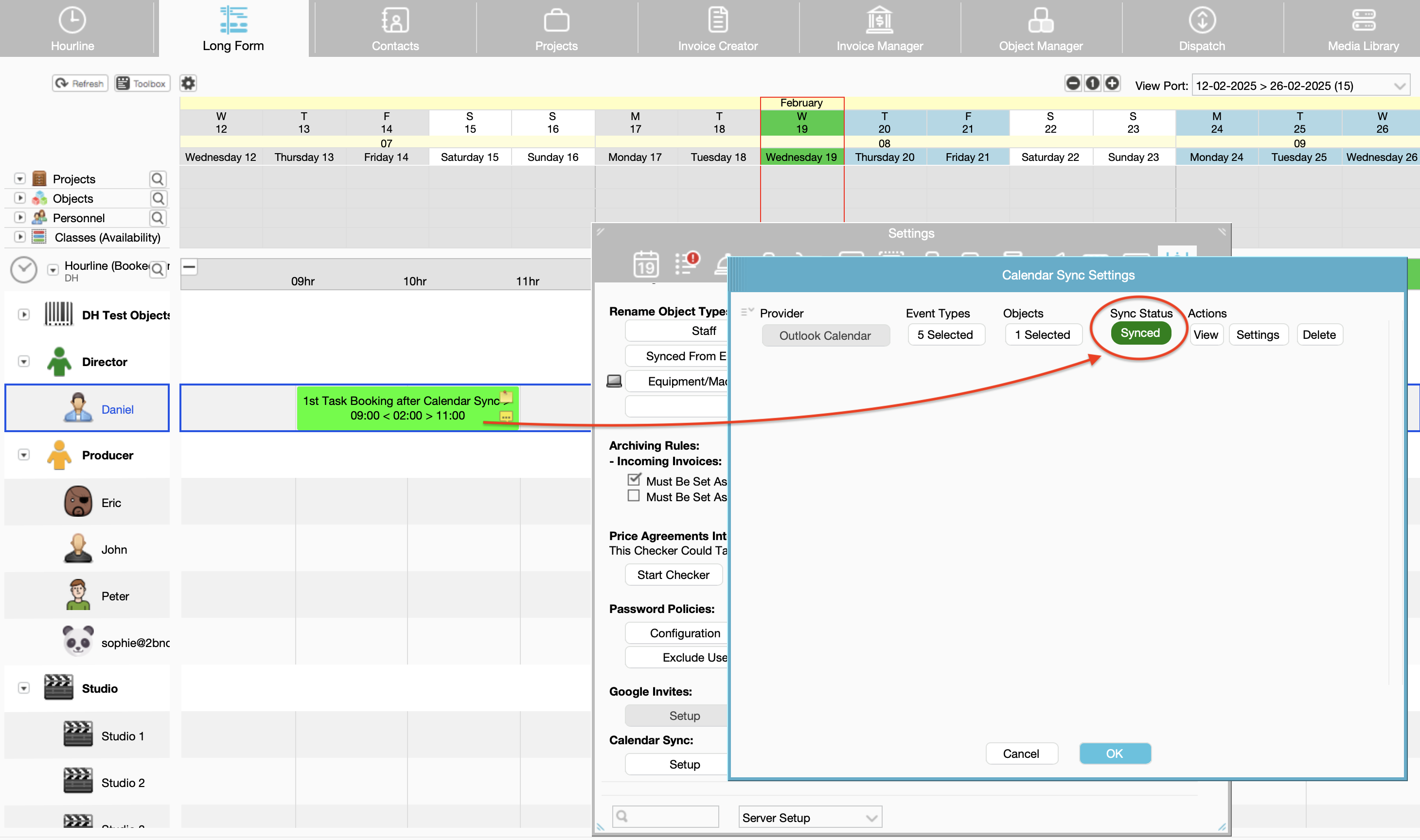Check the second Must Be Set As checkbox
Screen dimensions: 1420x840
click(x=634, y=496)
